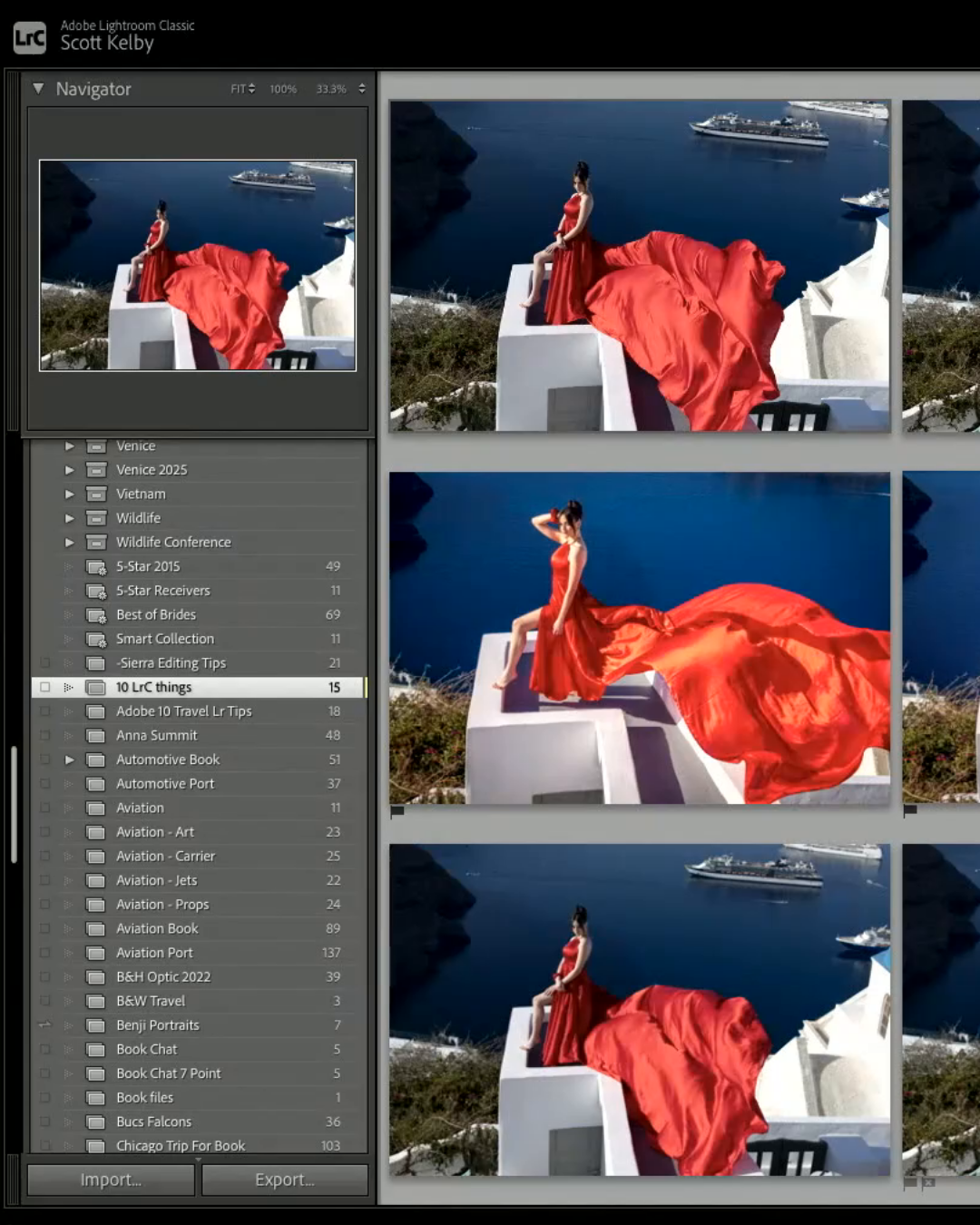Viewport: 980px width, 1225px height.
Task: Click the flag icon under the middle photo
Action: coord(397,811)
